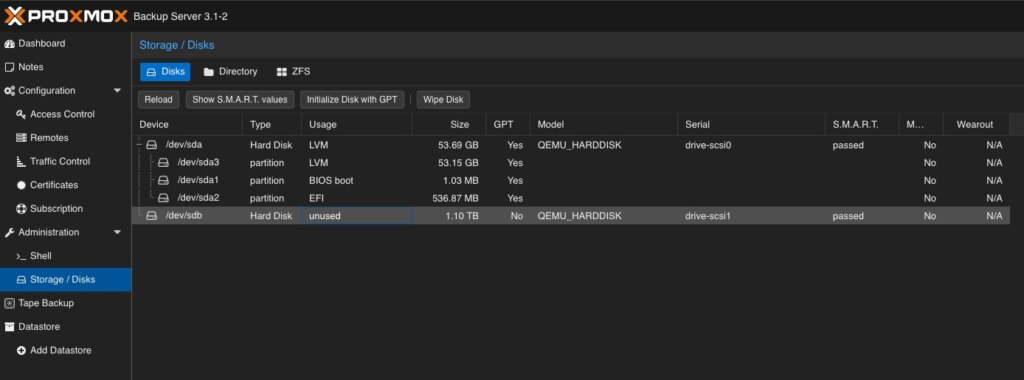Click the Traffic Control chart icon
This screenshot has width=1024, height=380.
coord(21,161)
